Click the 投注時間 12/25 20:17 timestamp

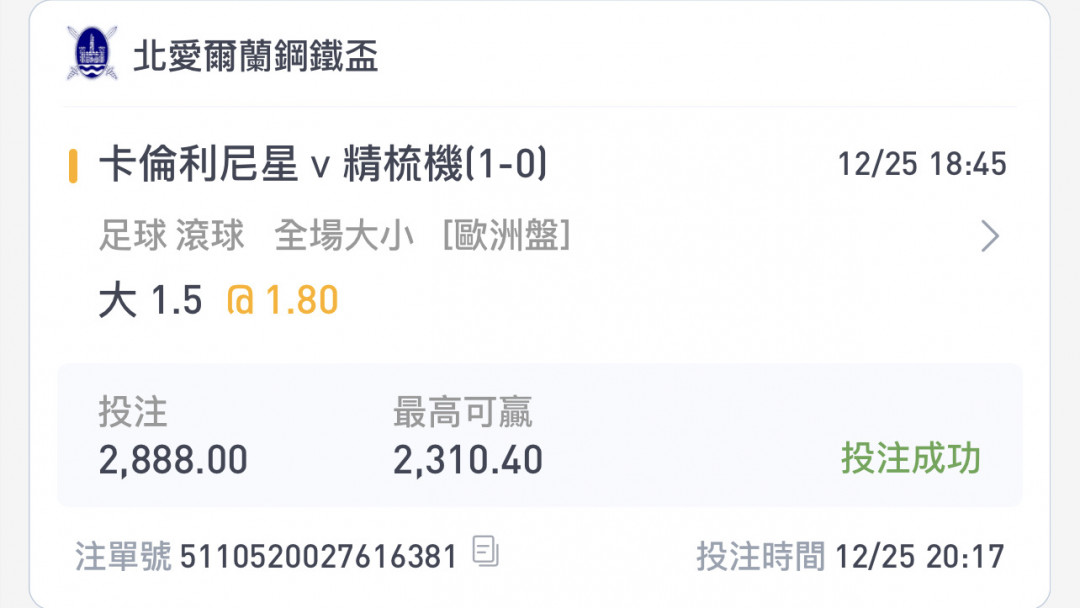click(850, 556)
